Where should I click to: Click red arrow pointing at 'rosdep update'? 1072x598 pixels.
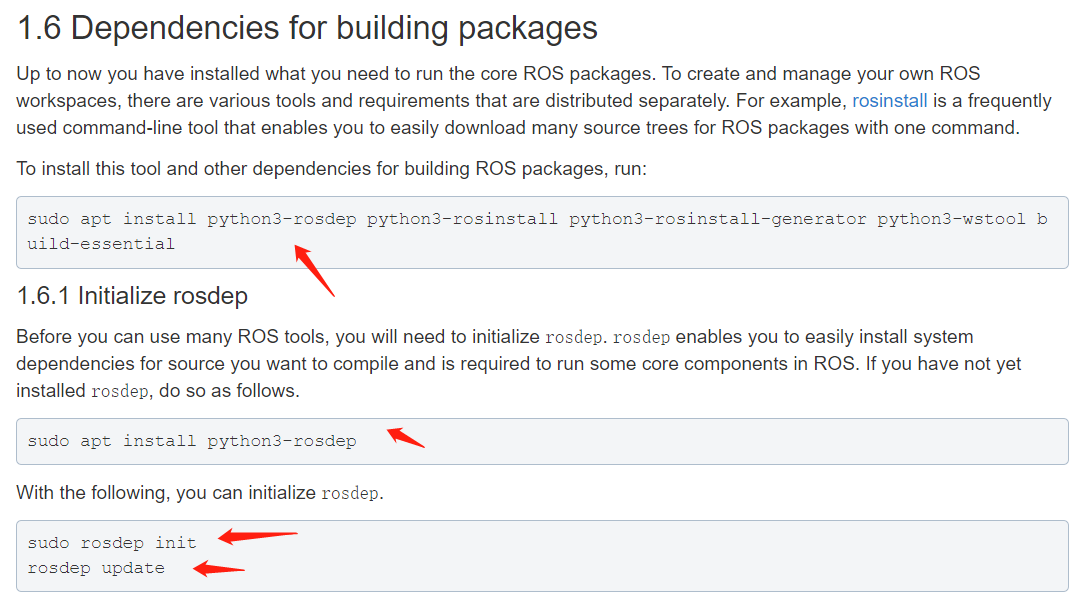point(219,568)
